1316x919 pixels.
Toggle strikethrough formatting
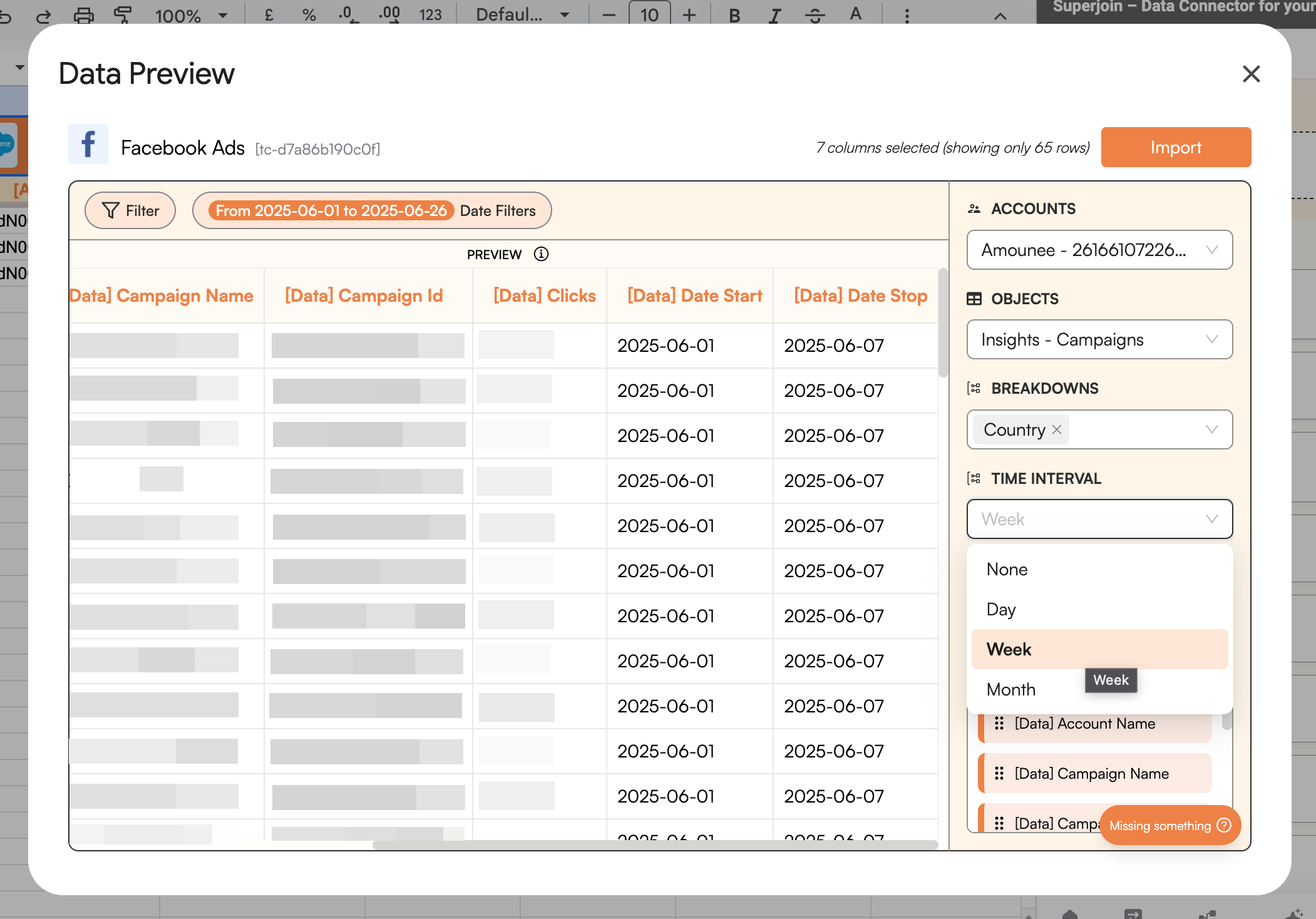tap(815, 15)
